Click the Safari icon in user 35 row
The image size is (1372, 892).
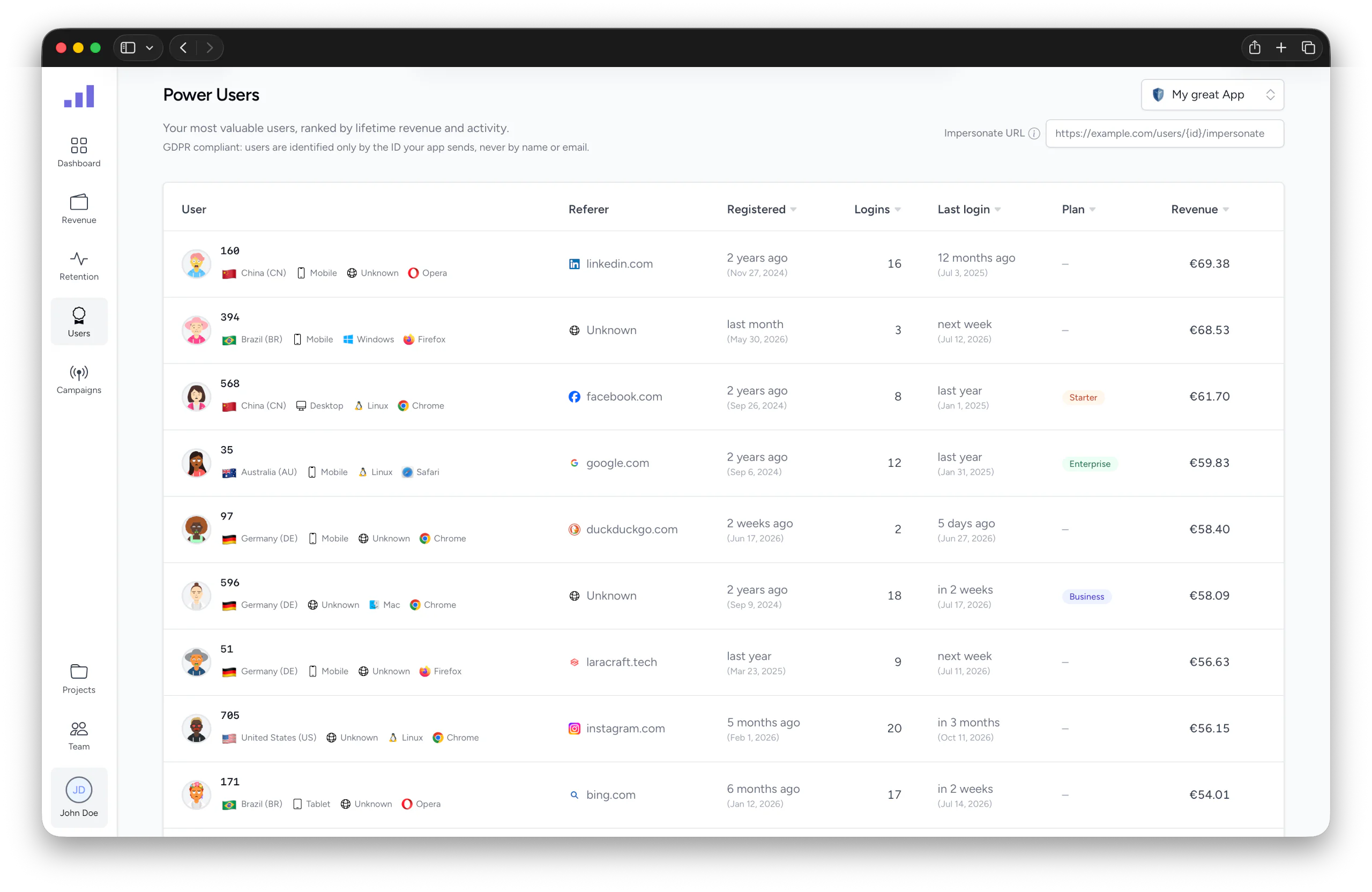click(407, 472)
